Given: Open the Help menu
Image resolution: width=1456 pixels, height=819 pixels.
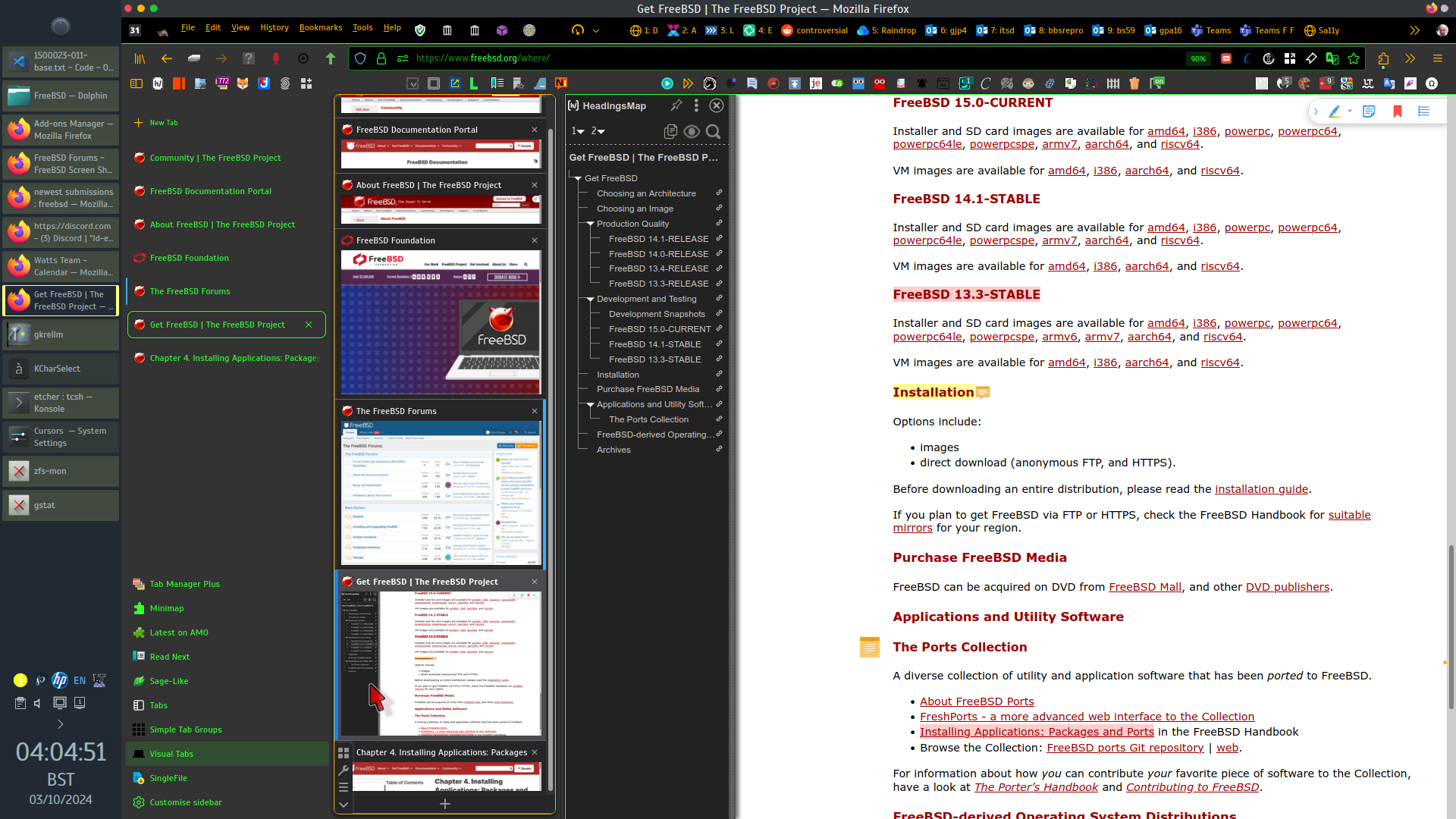Looking at the screenshot, I should click(x=392, y=28).
